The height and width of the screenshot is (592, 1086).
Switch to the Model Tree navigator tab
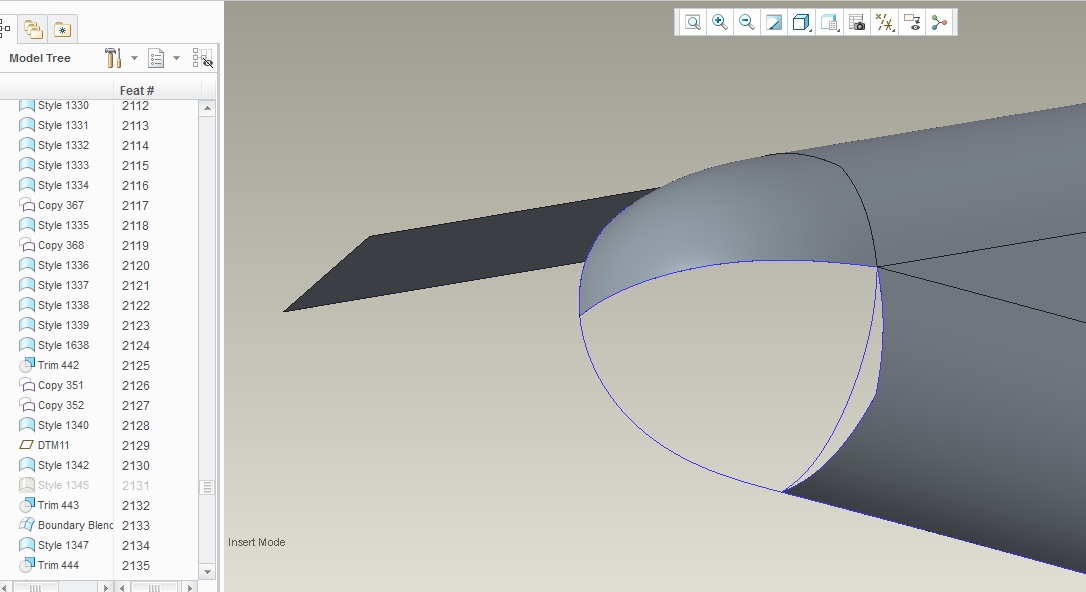[x=6, y=29]
